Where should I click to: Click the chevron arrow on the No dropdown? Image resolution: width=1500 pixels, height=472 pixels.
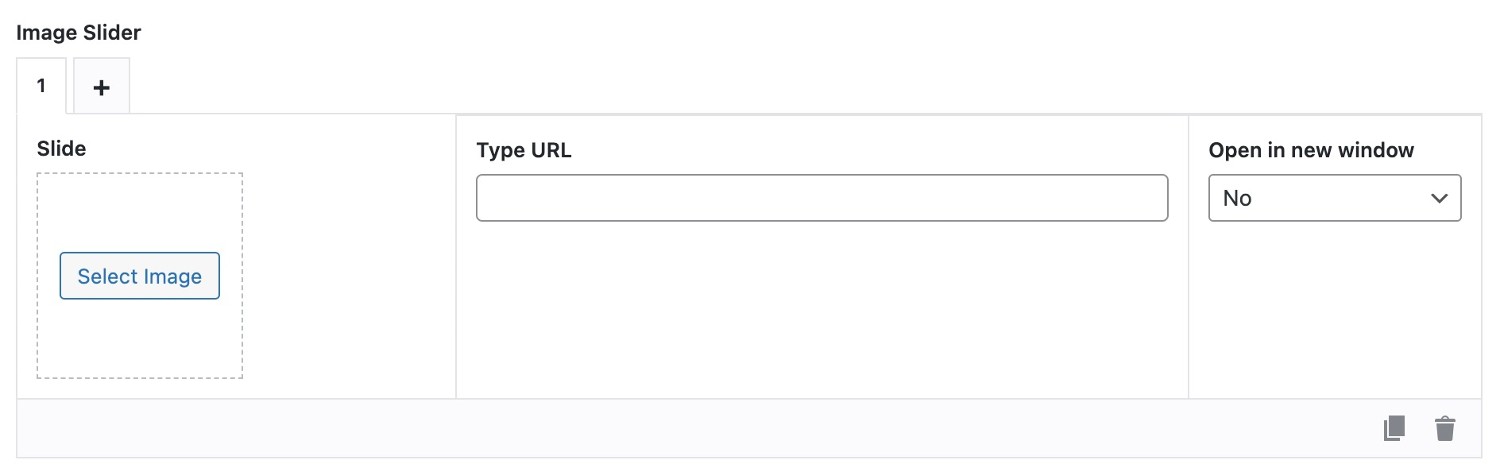[1440, 198]
